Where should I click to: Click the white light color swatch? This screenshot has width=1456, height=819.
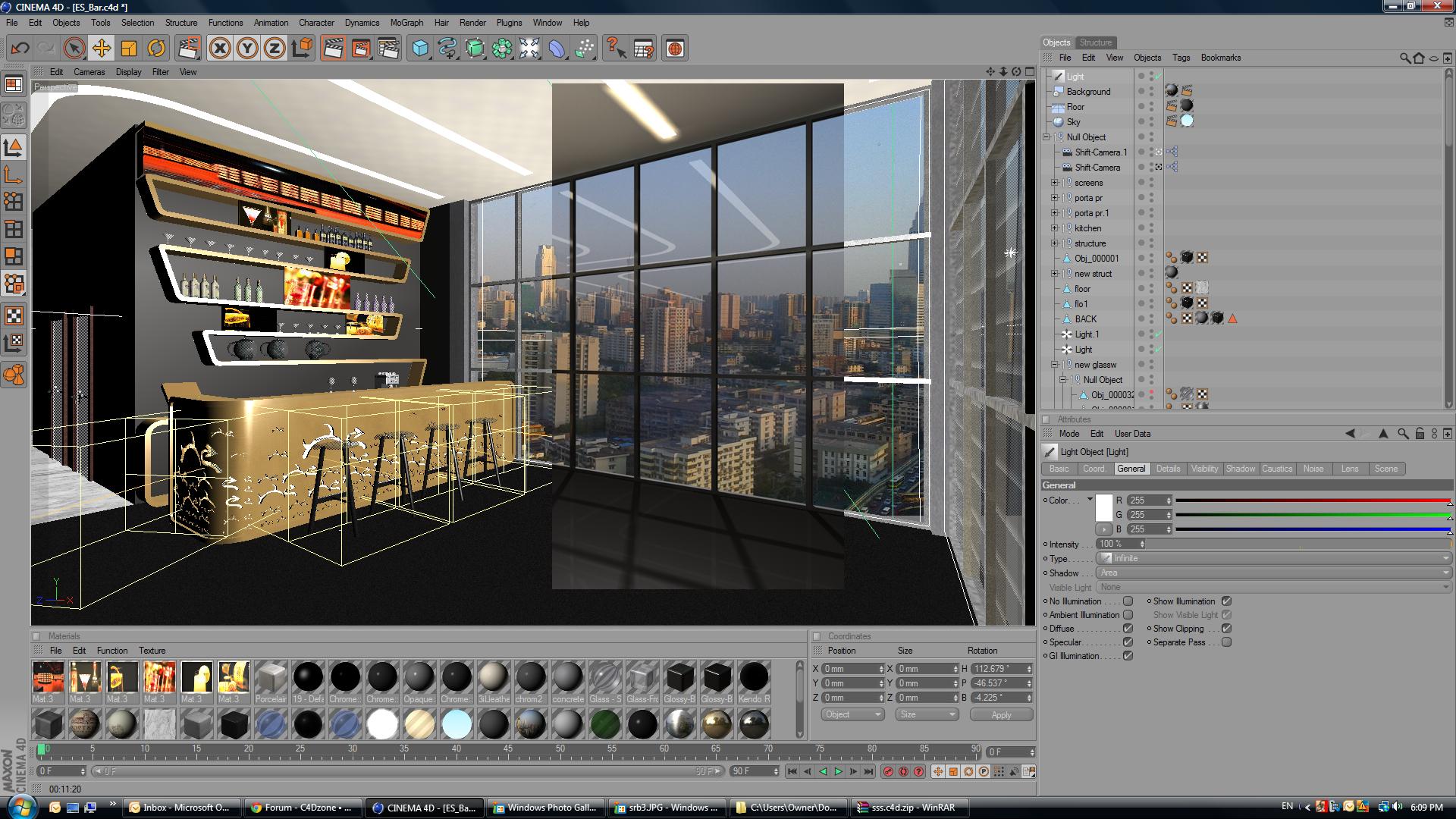pyautogui.click(x=1103, y=507)
